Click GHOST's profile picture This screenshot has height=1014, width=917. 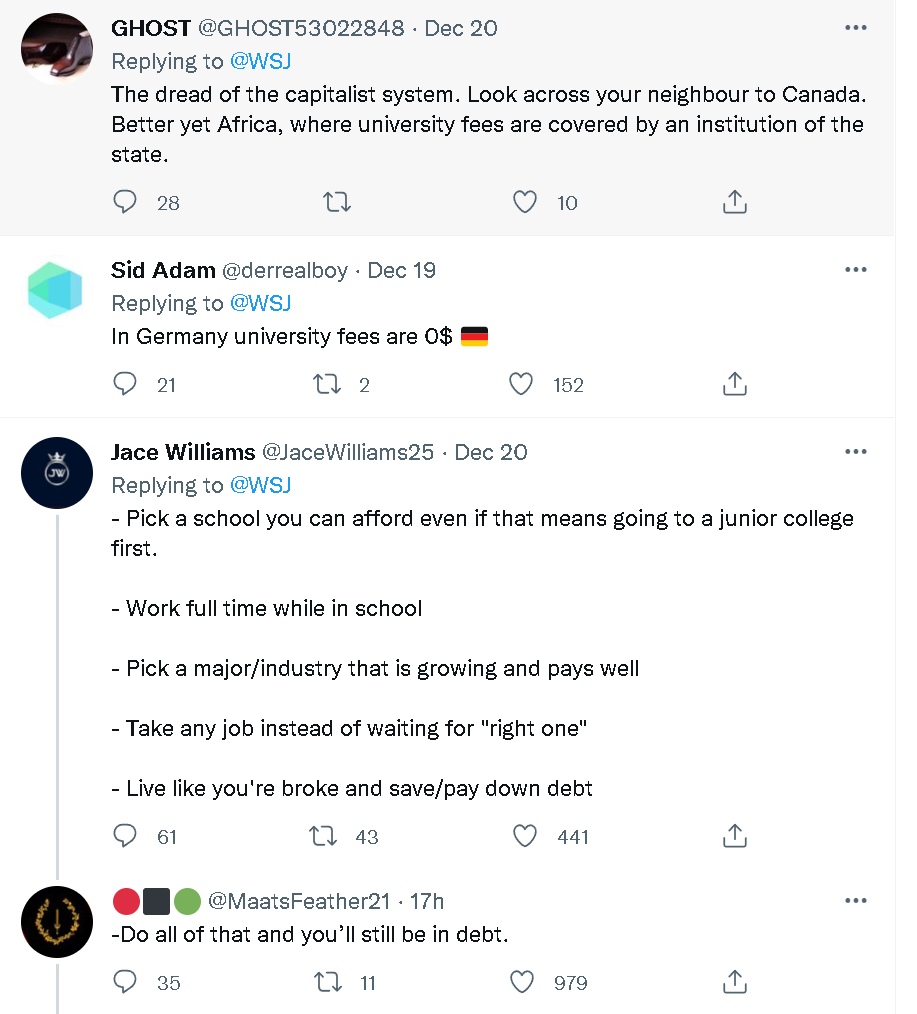coord(56,50)
